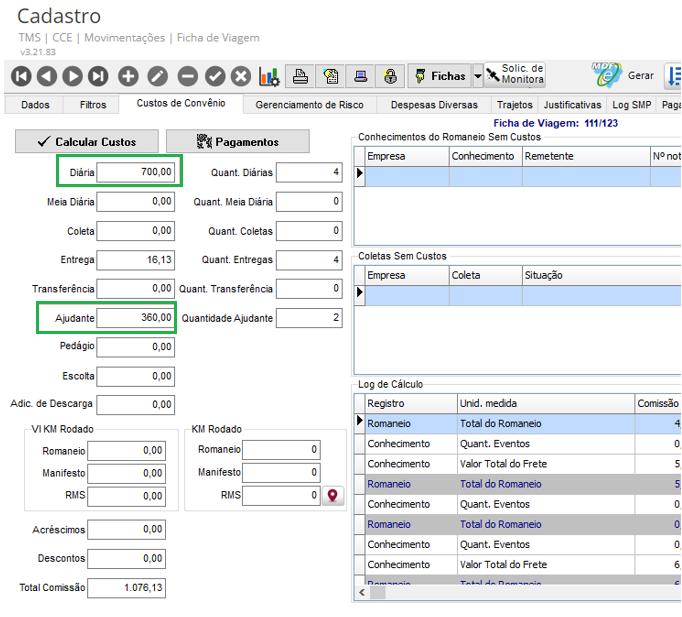
Task: Edit the current record with pencil icon
Action: [157, 76]
